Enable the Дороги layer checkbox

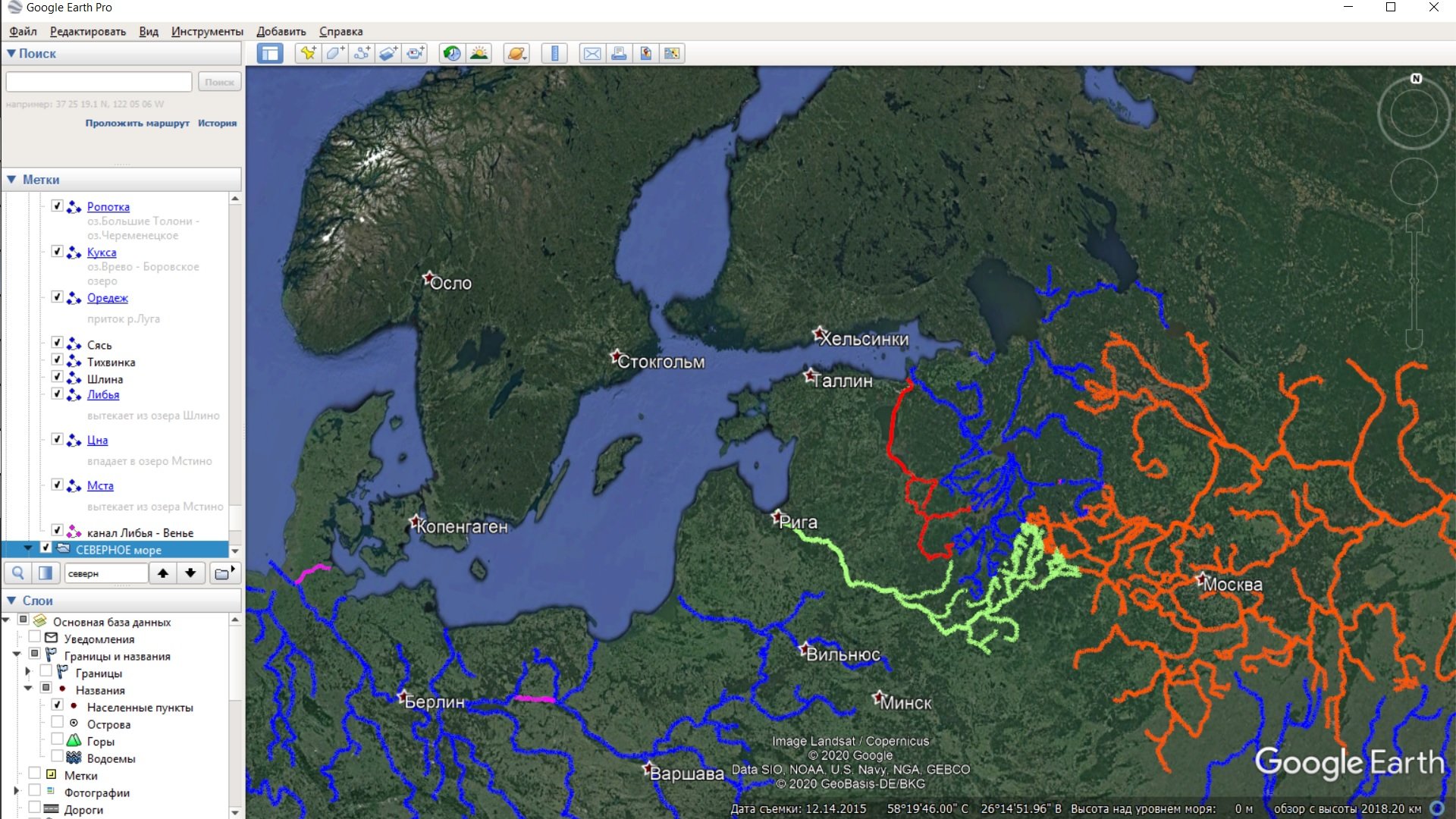click(34, 808)
